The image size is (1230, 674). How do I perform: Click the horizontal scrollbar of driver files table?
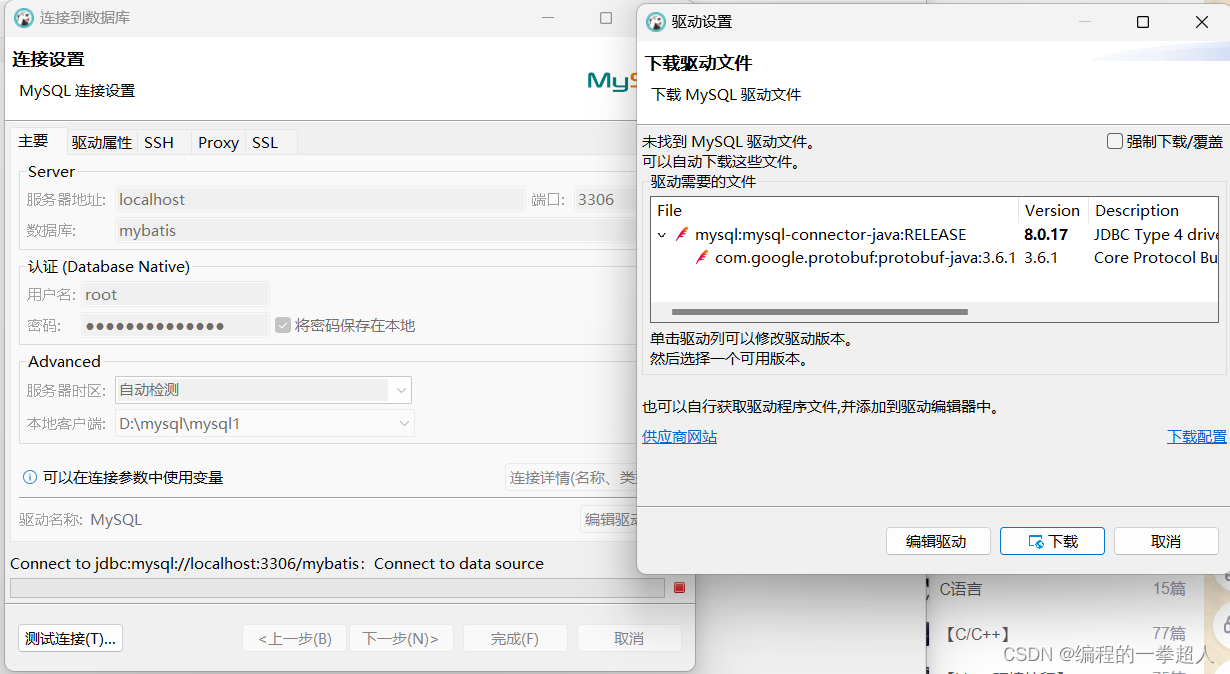pyautogui.click(x=819, y=312)
